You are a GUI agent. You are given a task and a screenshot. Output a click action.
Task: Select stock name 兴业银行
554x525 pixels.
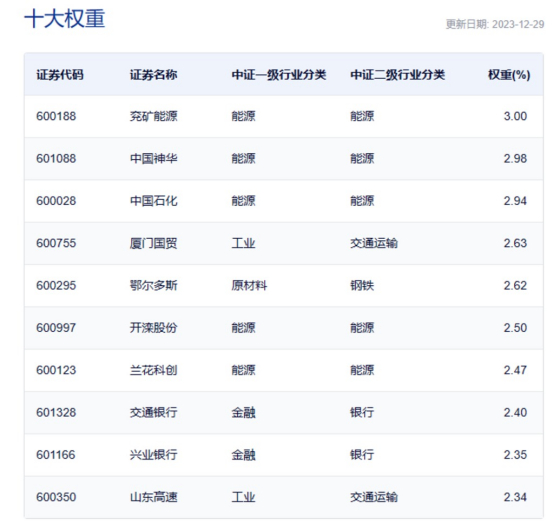pyautogui.click(x=153, y=455)
